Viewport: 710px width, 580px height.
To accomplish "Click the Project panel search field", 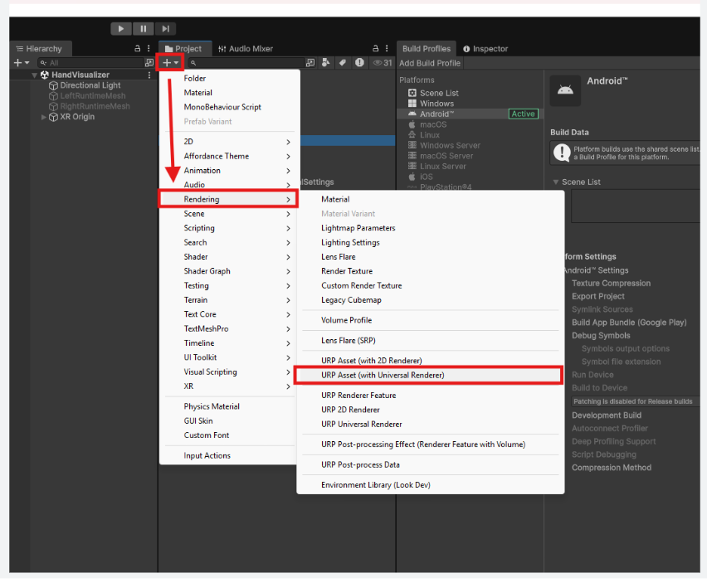I will 247,63.
